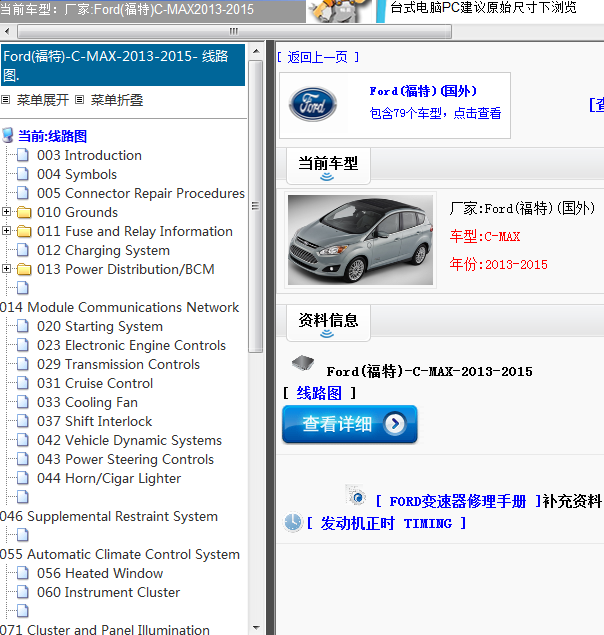
Task: Open the 当前车型 tab
Action: click(x=328, y=166)
